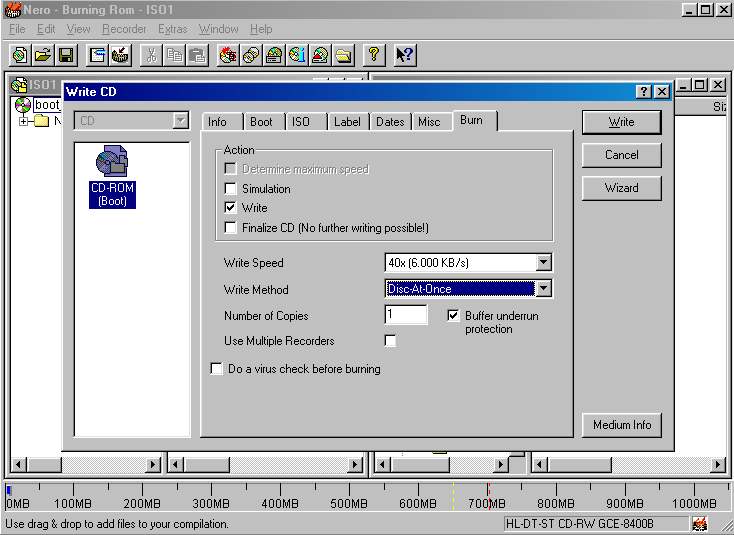The height and width of the screenshot is (535, 734).
Task: Click the yellow capacity marker line
Action: [x=453, y=497]
